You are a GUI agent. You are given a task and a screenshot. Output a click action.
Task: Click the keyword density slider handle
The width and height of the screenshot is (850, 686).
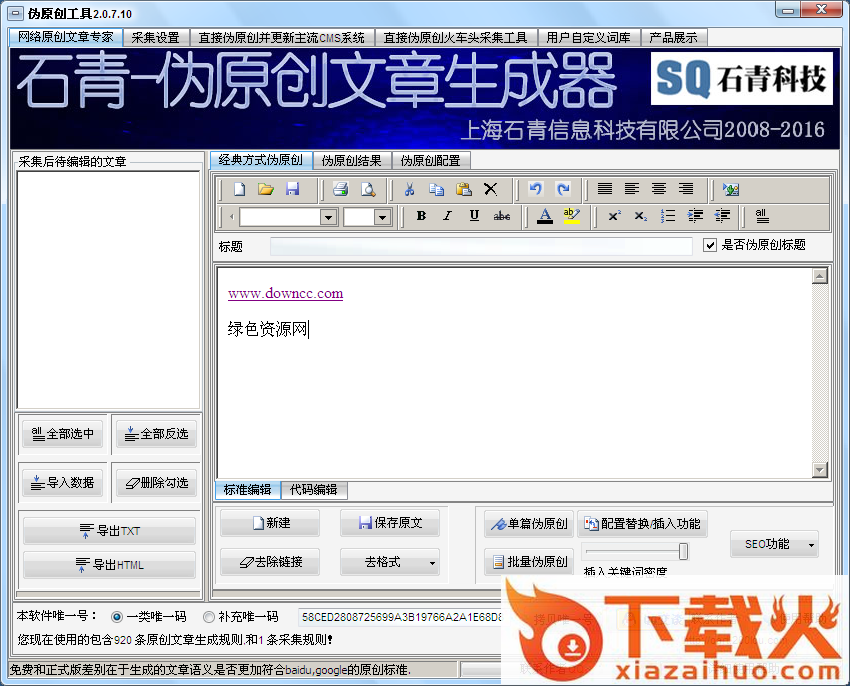click(x=683, y=552)
